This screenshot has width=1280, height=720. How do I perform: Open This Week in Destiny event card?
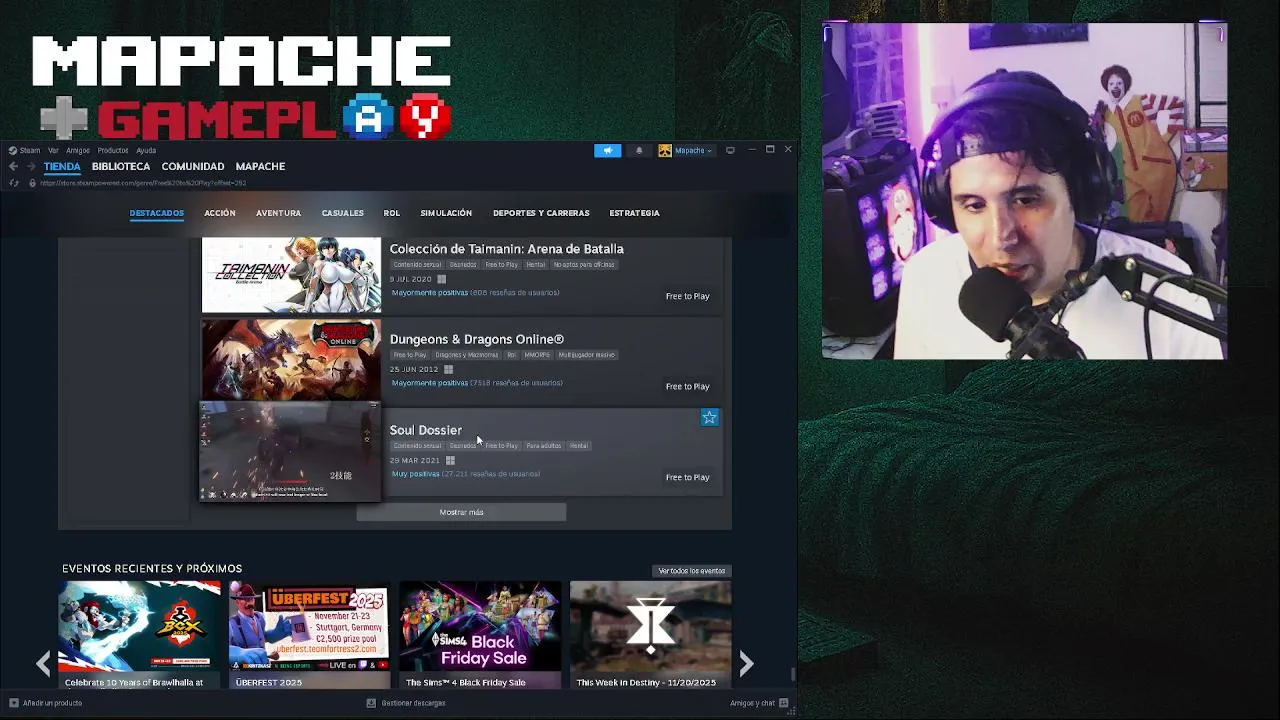click(650, 636)
